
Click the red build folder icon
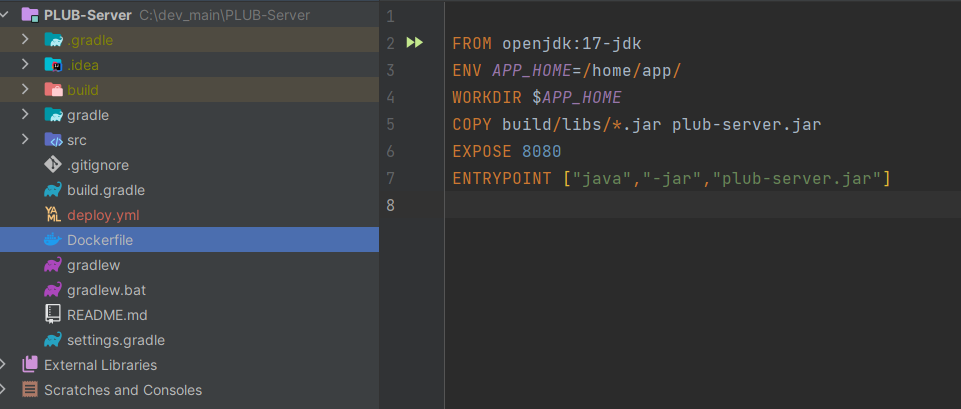coord(53,90)
